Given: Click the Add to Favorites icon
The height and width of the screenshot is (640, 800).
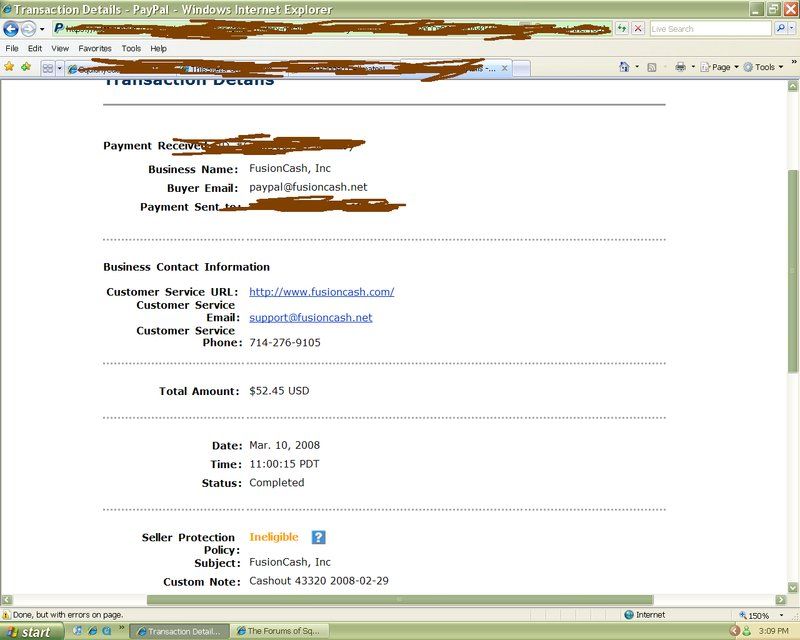Looking at the screenshot, I should (x=26, y=67).
